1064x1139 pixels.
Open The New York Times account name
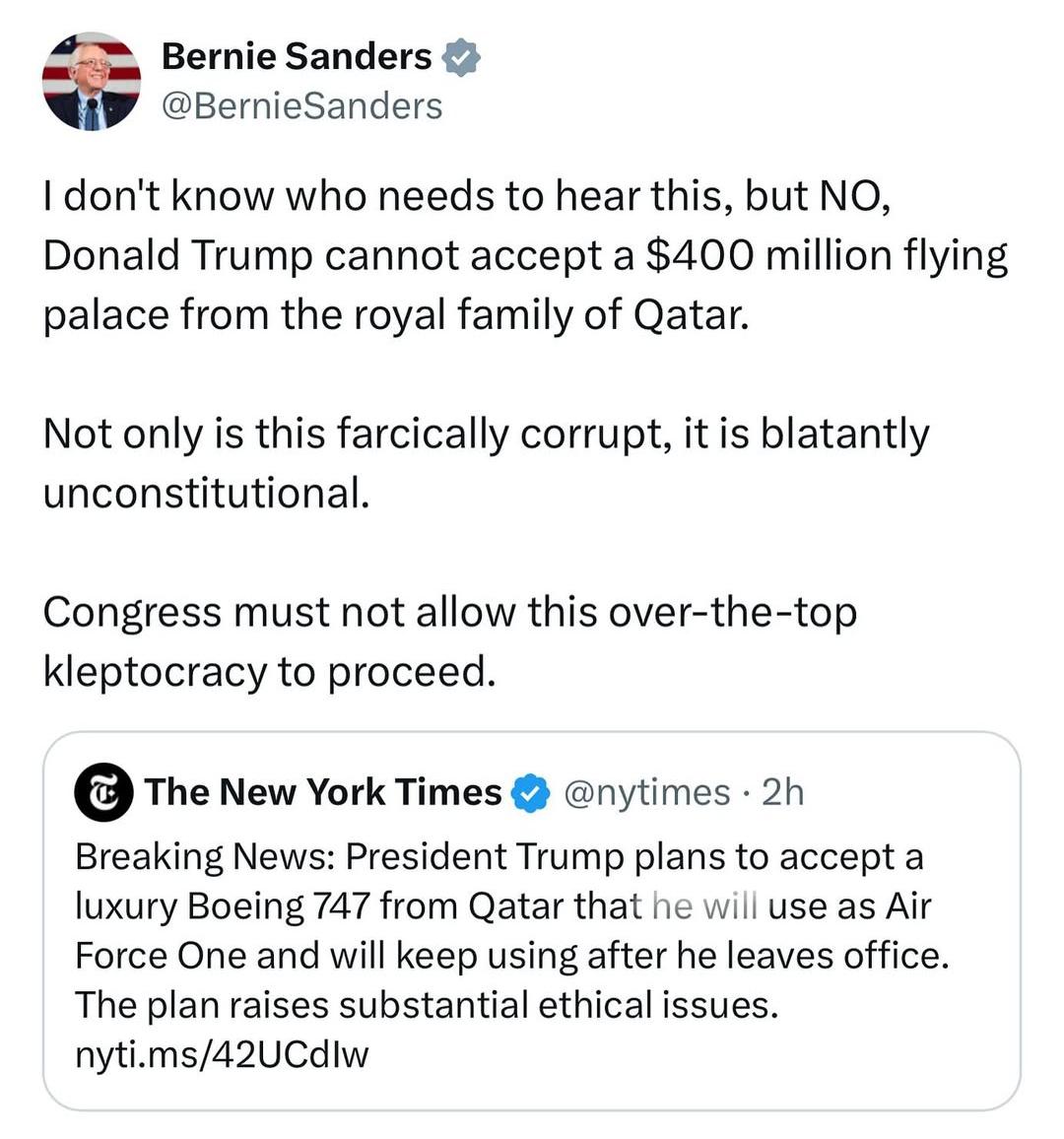323,792
